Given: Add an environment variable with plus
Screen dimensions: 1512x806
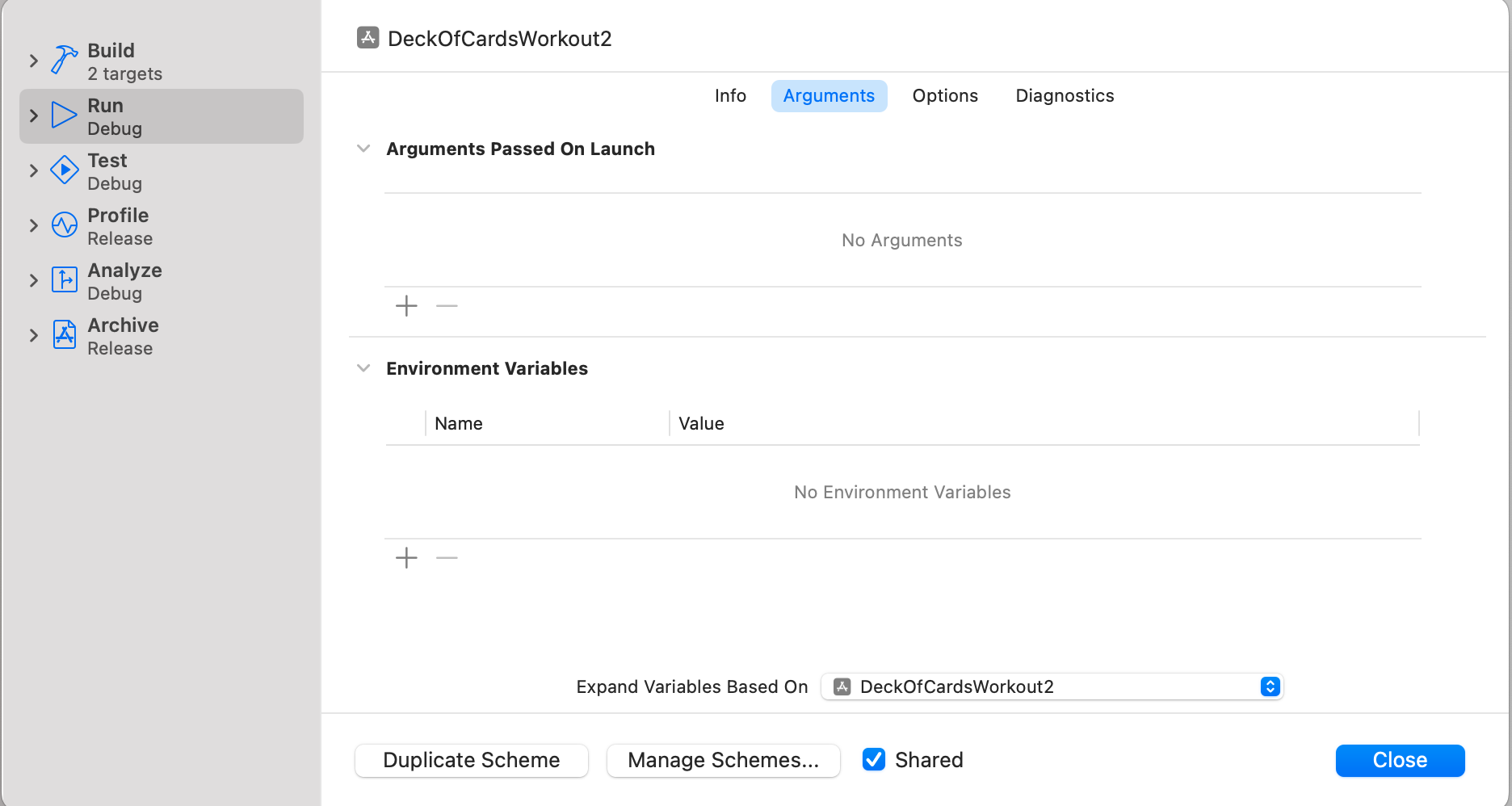Looking at the screenshot, I should tap(406, 558).
